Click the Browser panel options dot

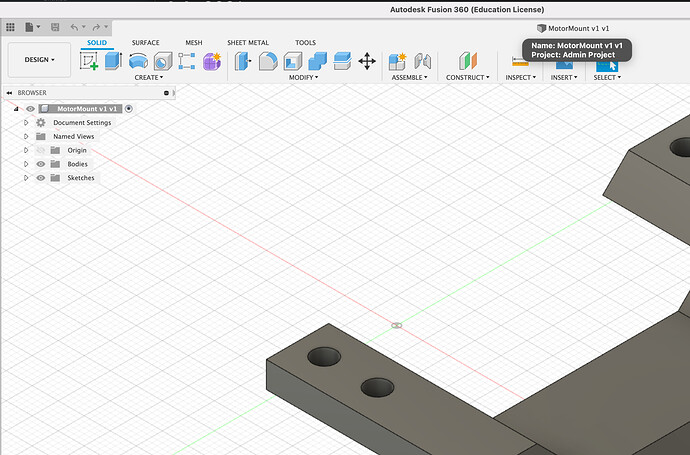pos(166,93)
